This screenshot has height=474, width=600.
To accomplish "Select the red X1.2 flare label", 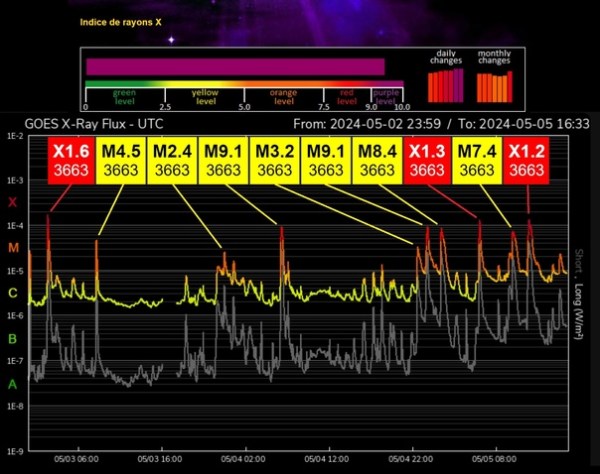I will tap(527, 160).
